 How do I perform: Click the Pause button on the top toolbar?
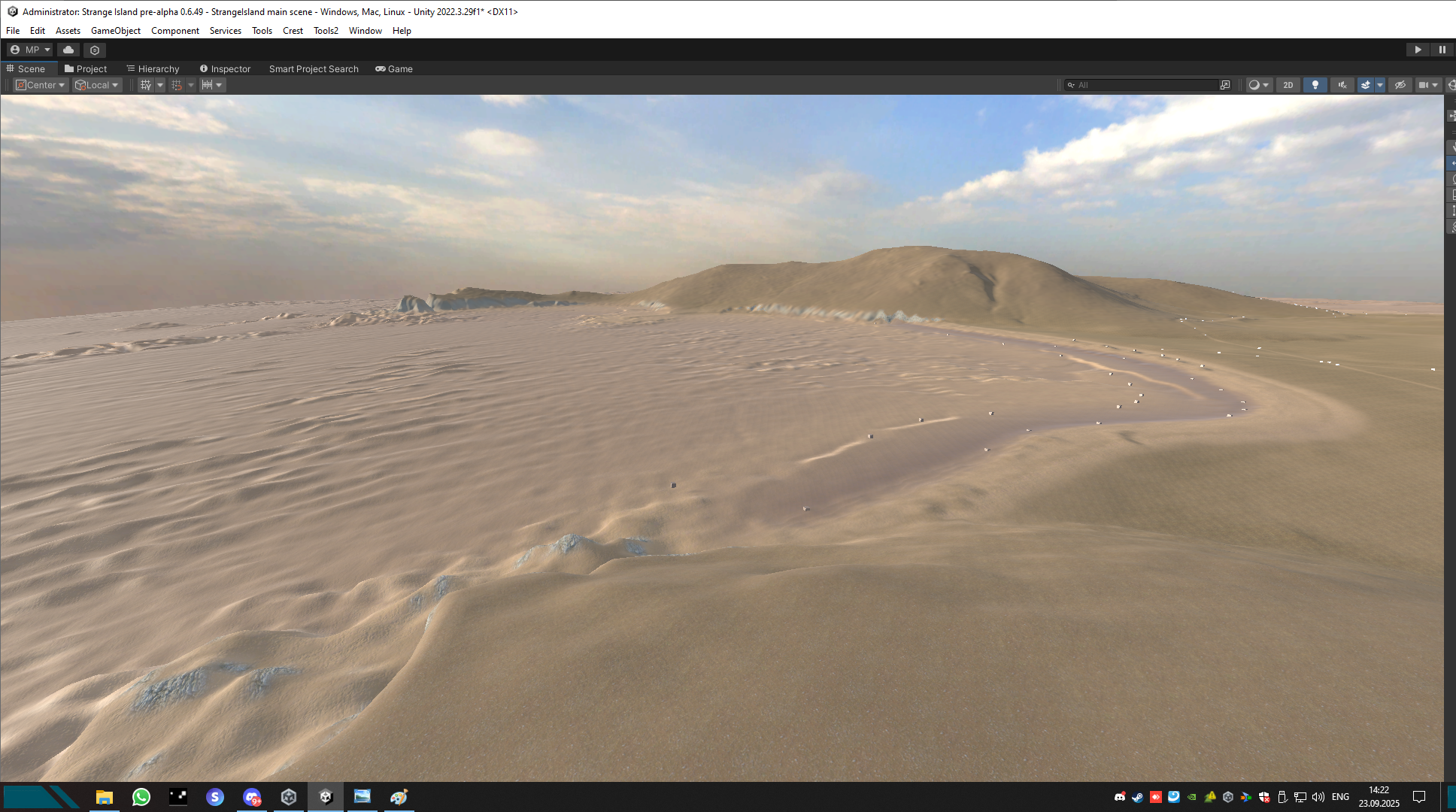click(x=1442, y=49)
